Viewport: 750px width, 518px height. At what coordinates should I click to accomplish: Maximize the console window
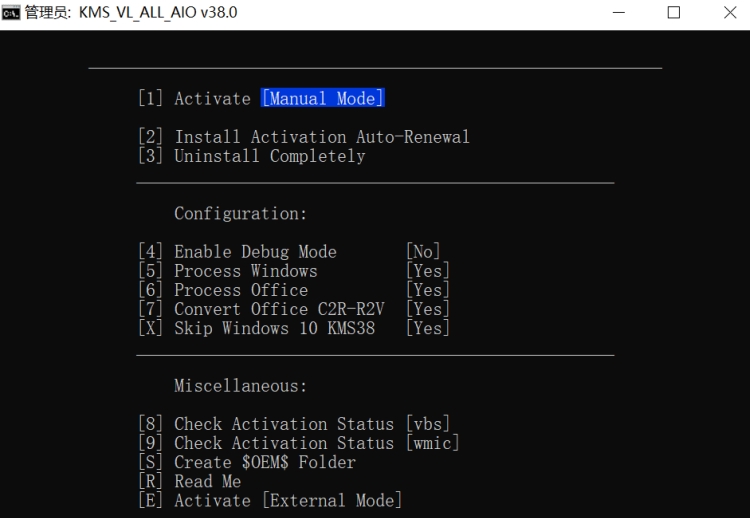click(674, 13)
